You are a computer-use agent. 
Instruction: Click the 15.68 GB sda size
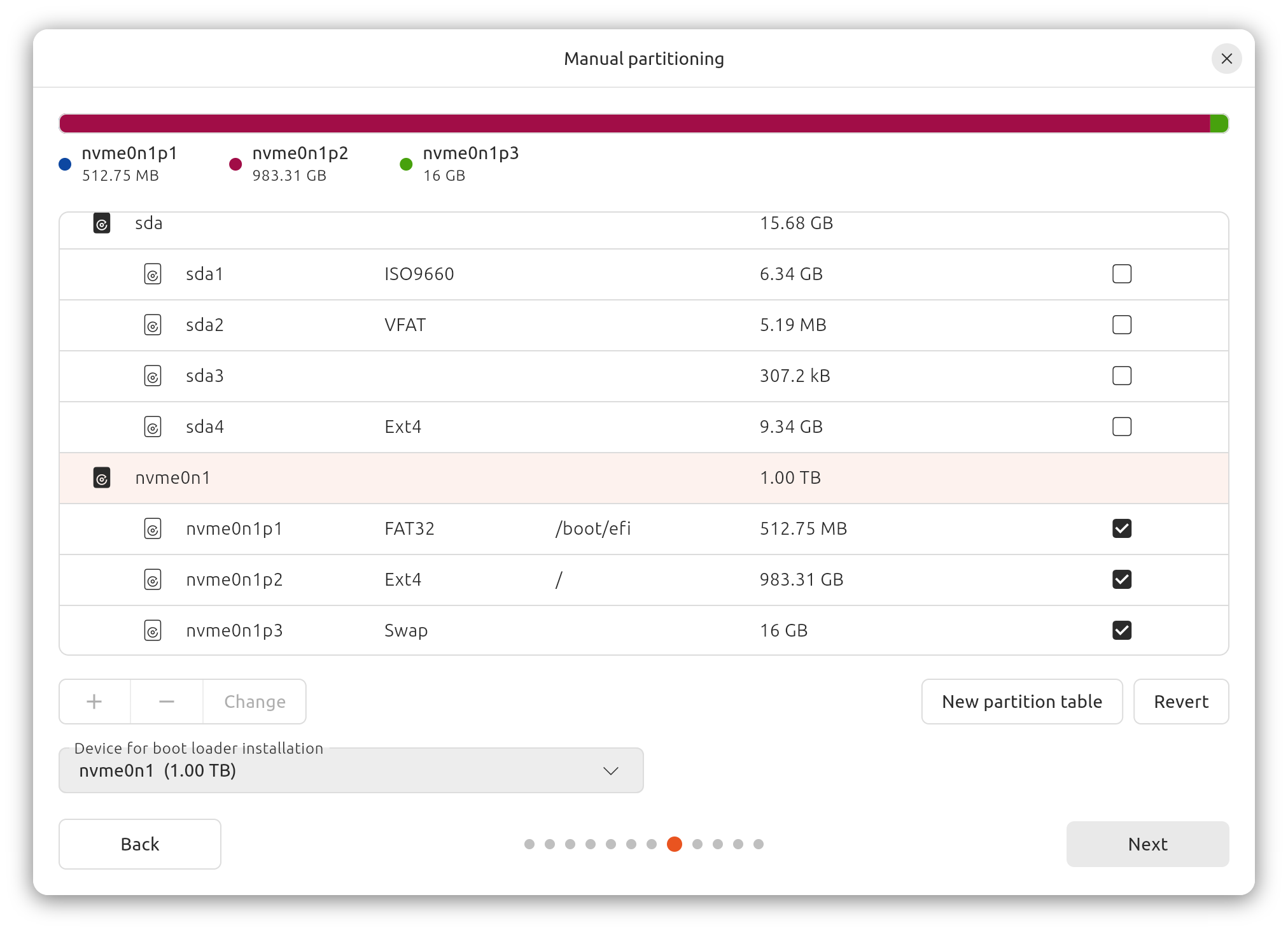(x=796, y=223)
